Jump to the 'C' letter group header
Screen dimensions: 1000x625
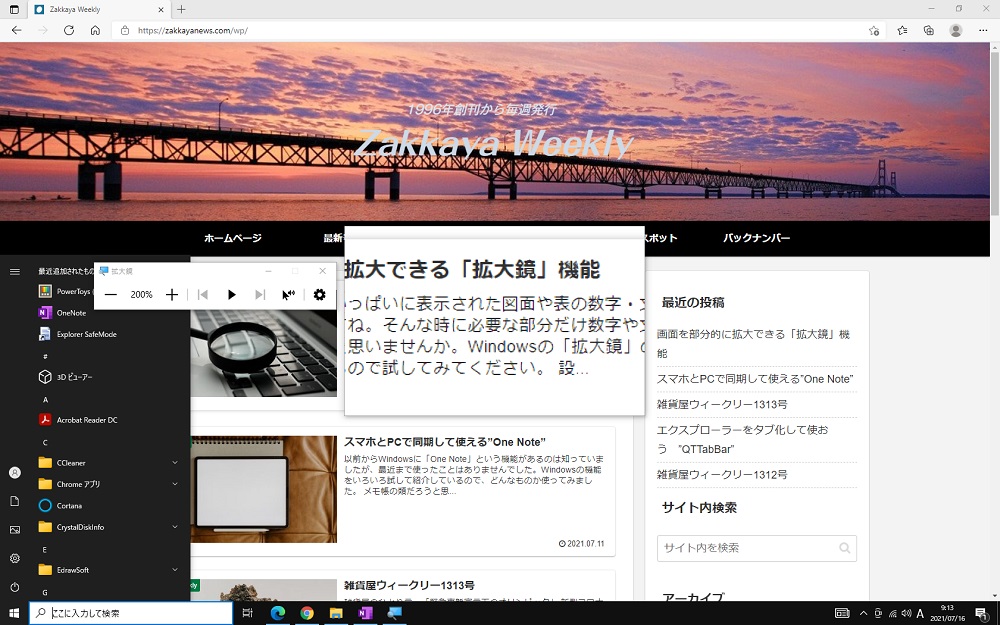tap(45, 443)
